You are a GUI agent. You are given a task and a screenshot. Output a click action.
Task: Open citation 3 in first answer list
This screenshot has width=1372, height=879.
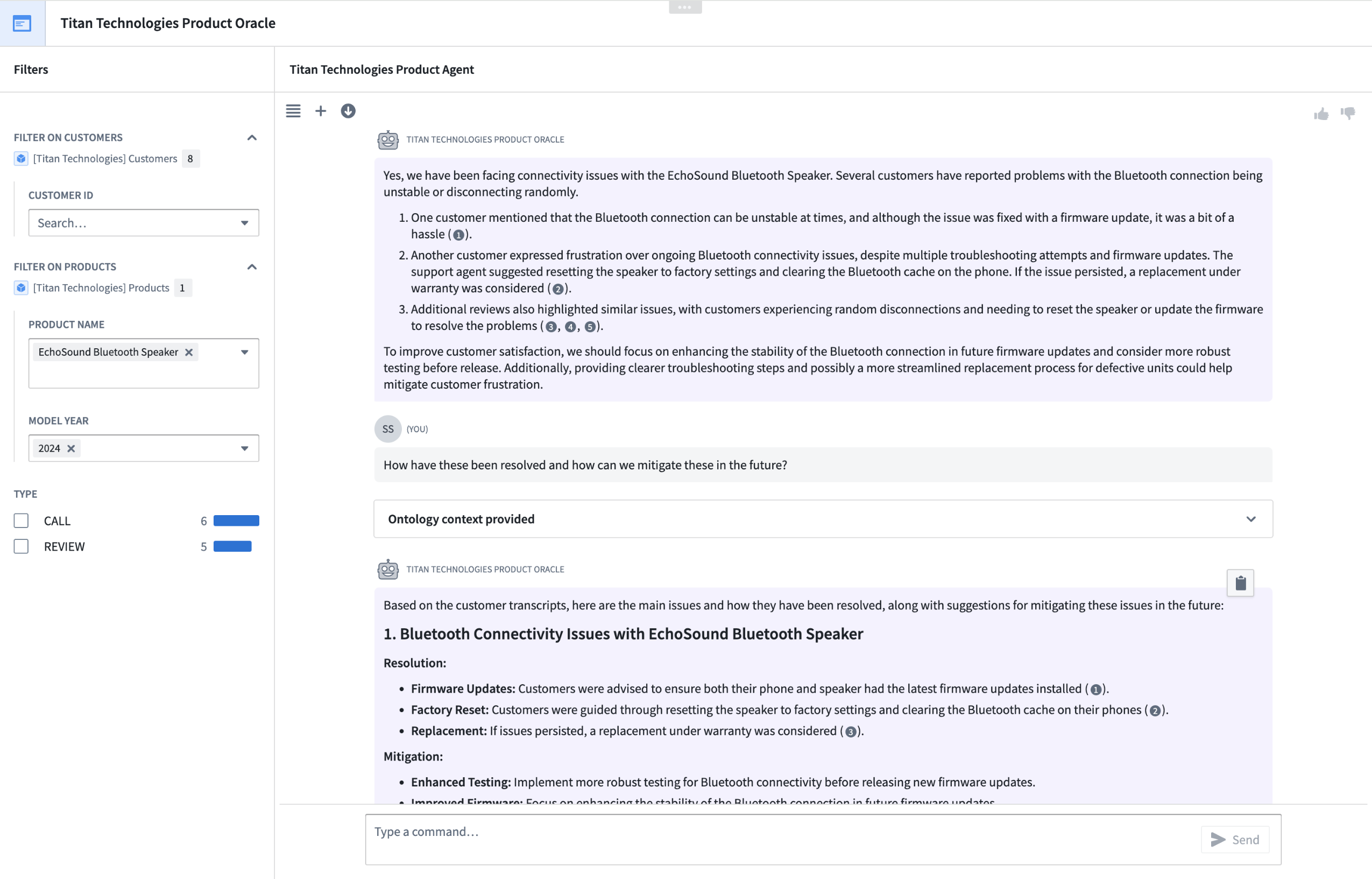click(x=550, y=327)
